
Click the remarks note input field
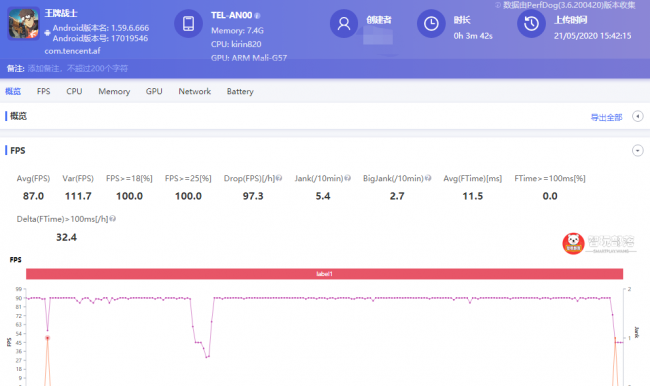click(78, 68)
